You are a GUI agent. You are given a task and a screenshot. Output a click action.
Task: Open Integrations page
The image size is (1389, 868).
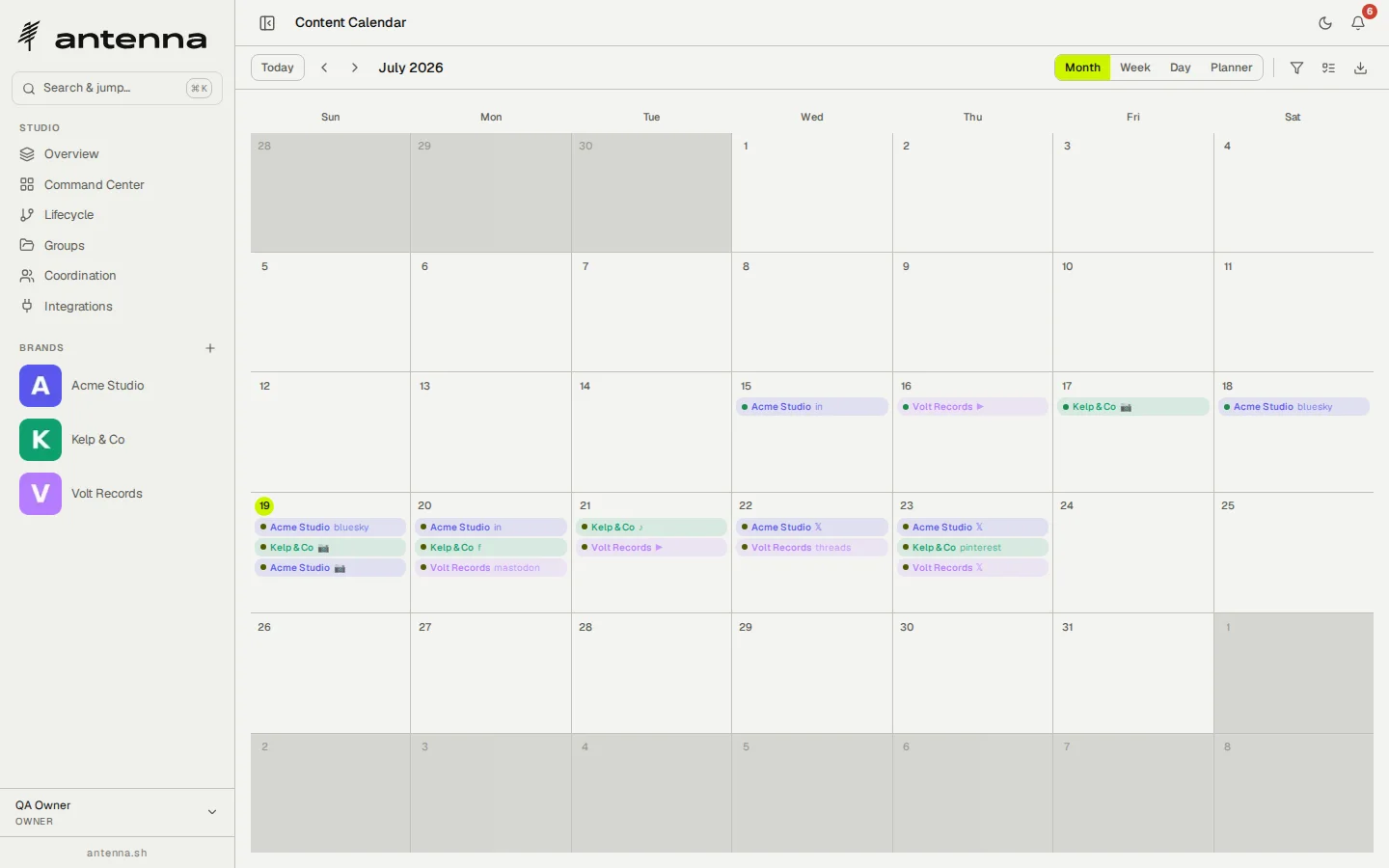click(118, 307)
